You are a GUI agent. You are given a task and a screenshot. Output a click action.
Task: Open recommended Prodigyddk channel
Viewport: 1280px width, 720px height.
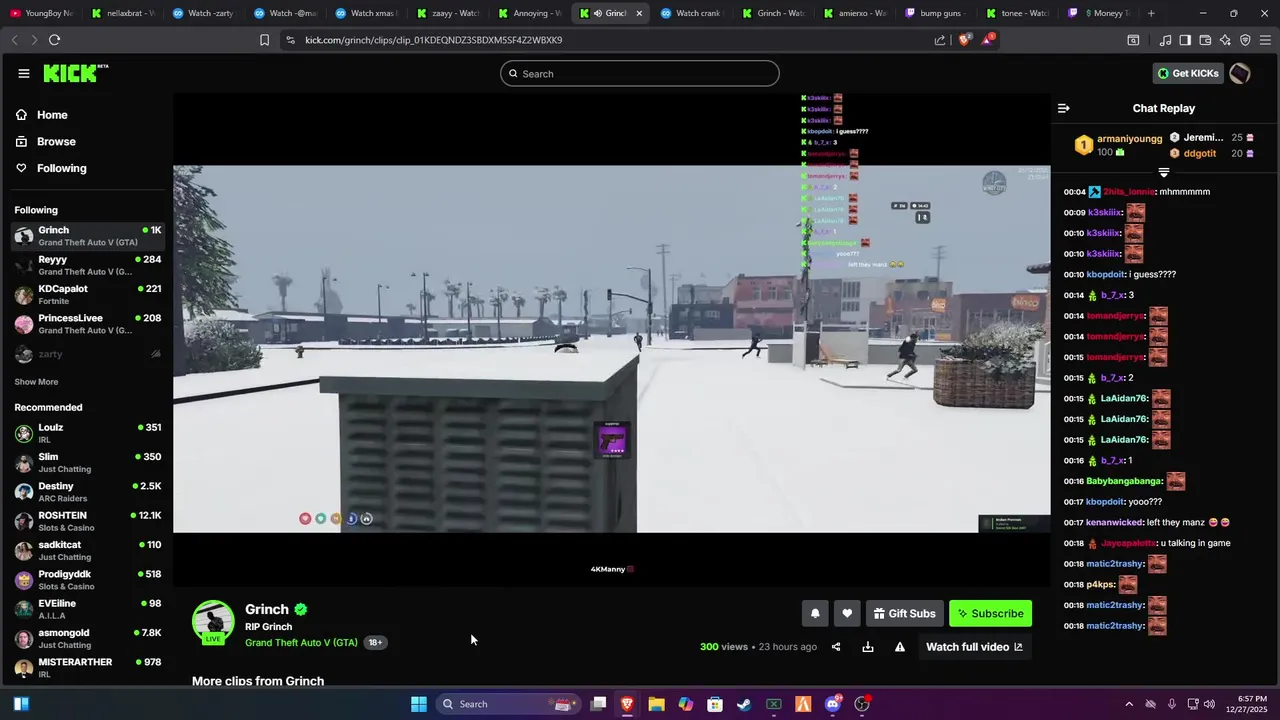(x=87, y=580)
